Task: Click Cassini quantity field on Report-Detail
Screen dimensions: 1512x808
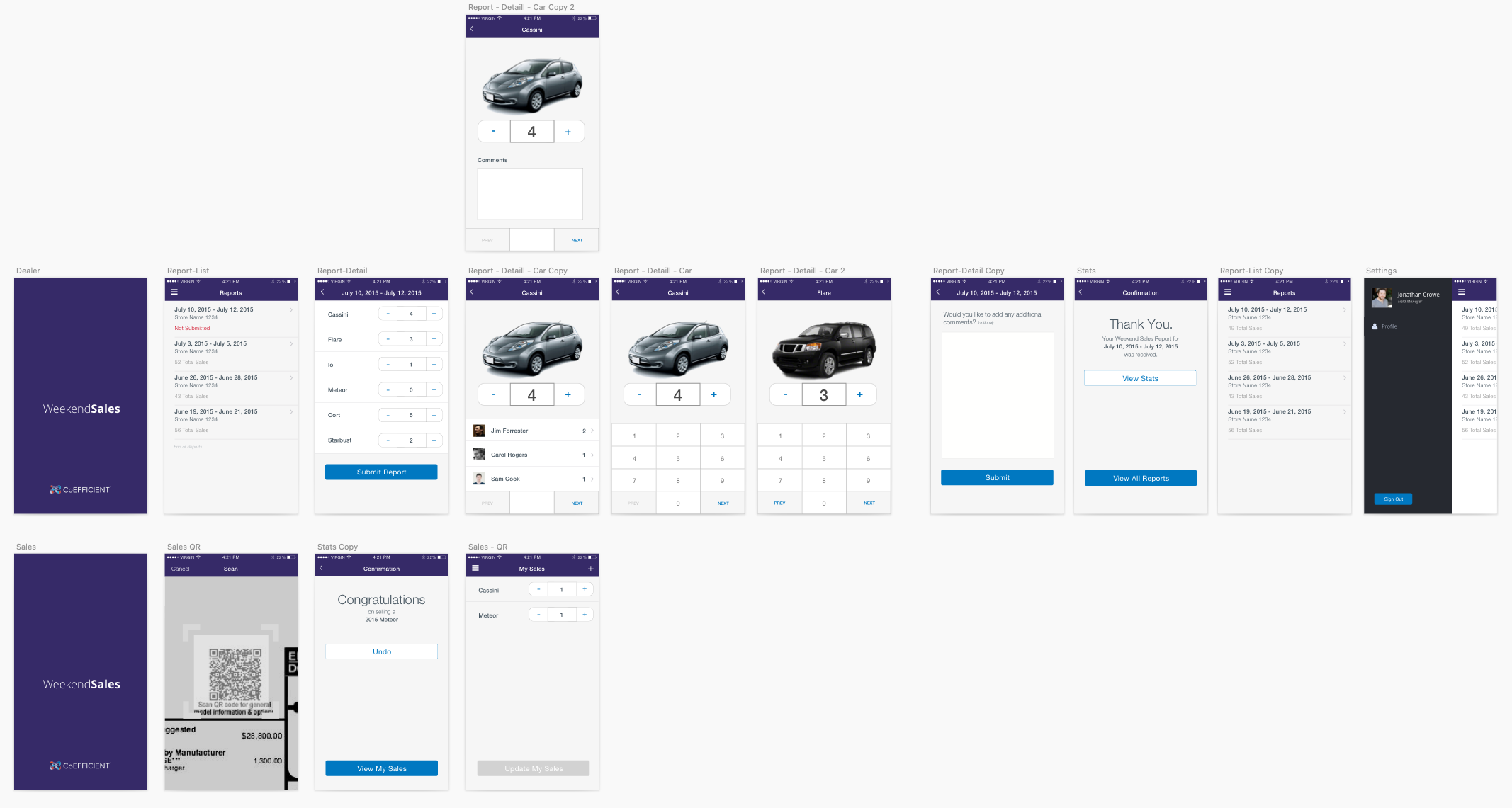Action: point(411,314)
